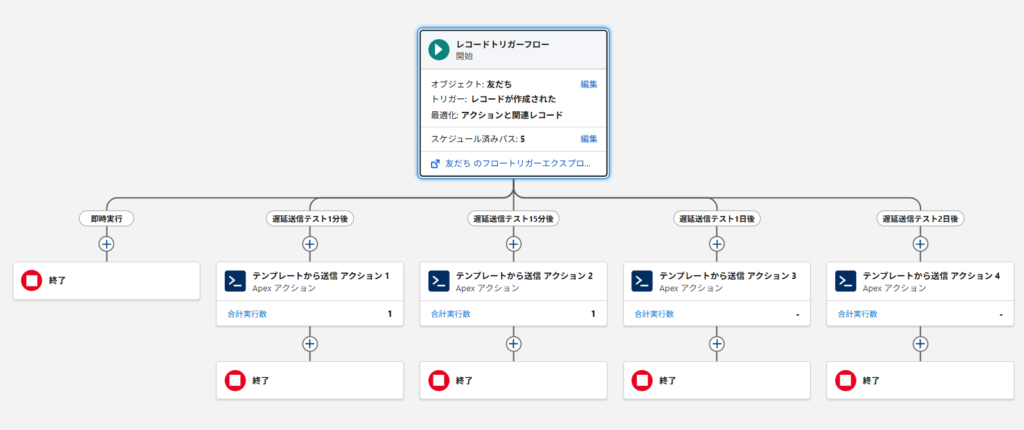This screenshot has height=430, width=1024.
Task: Add element below 遅延送信テスト1分後 label
Action: (x=310, y=243)
